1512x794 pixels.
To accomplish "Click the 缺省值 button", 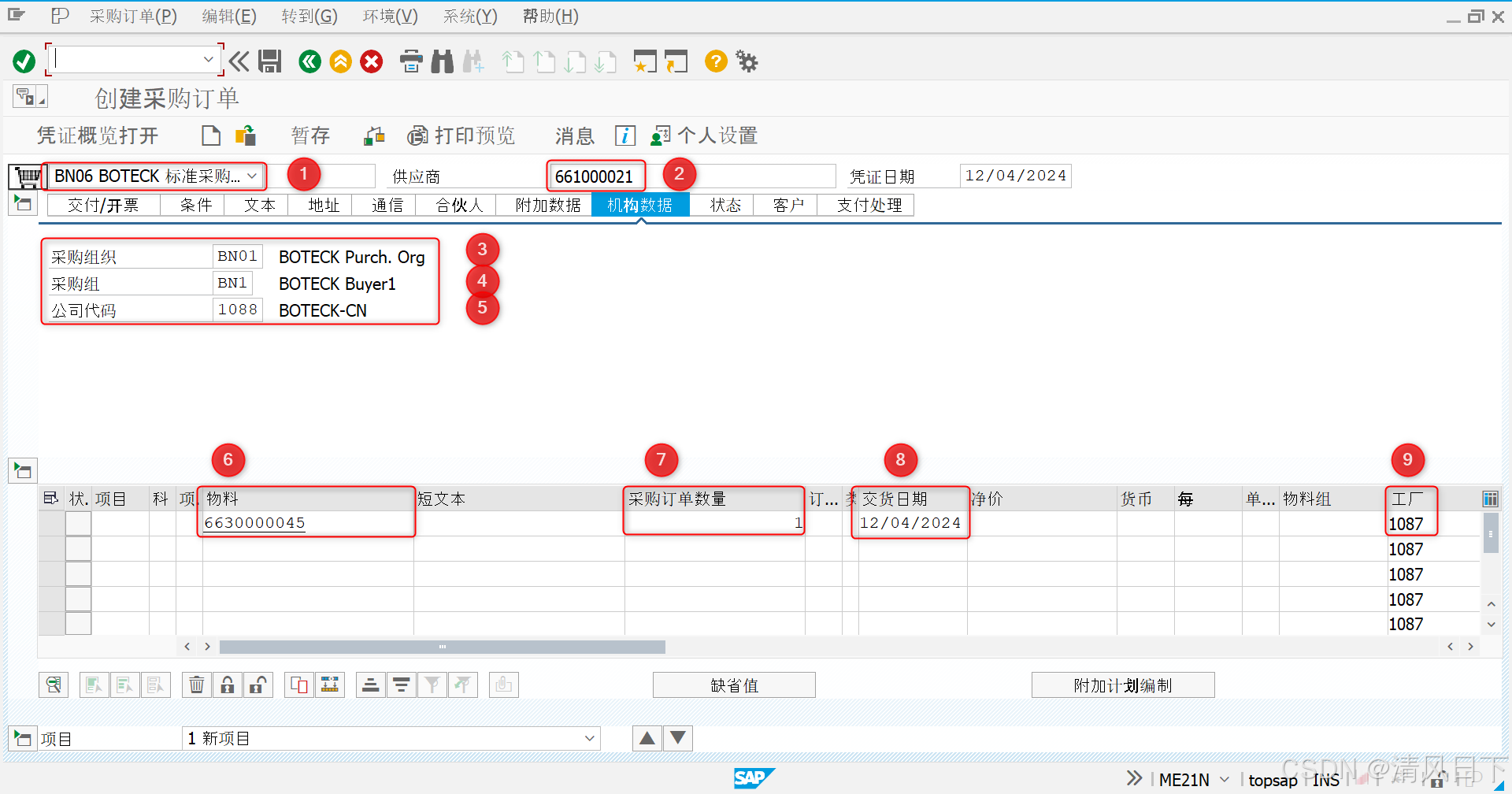I will pyautogui.click(x=734, y=685).
